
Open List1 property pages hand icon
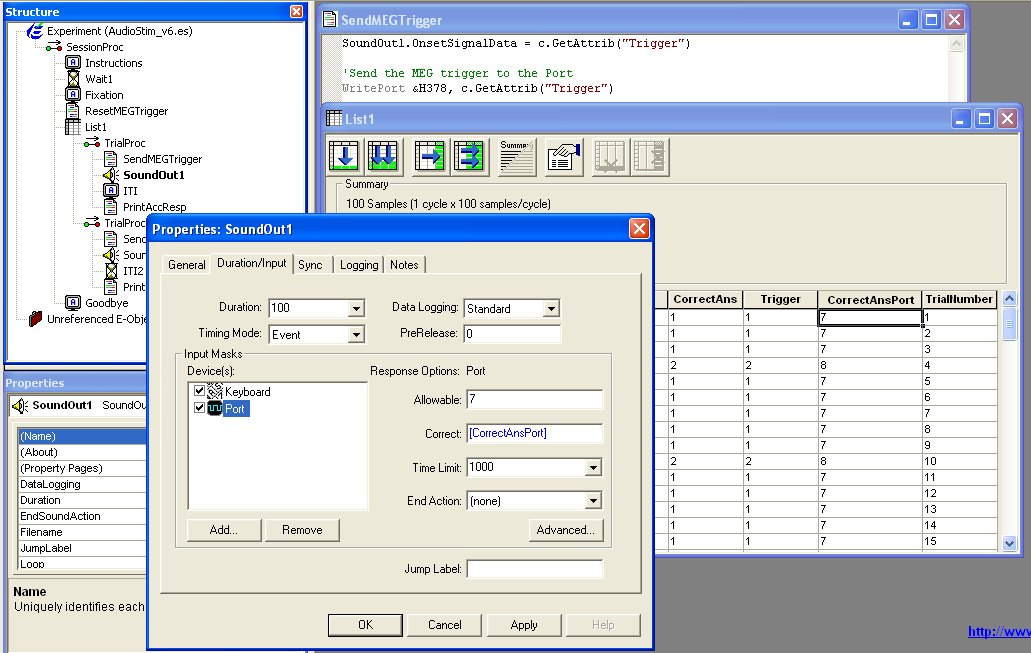(x=564, y=157)
